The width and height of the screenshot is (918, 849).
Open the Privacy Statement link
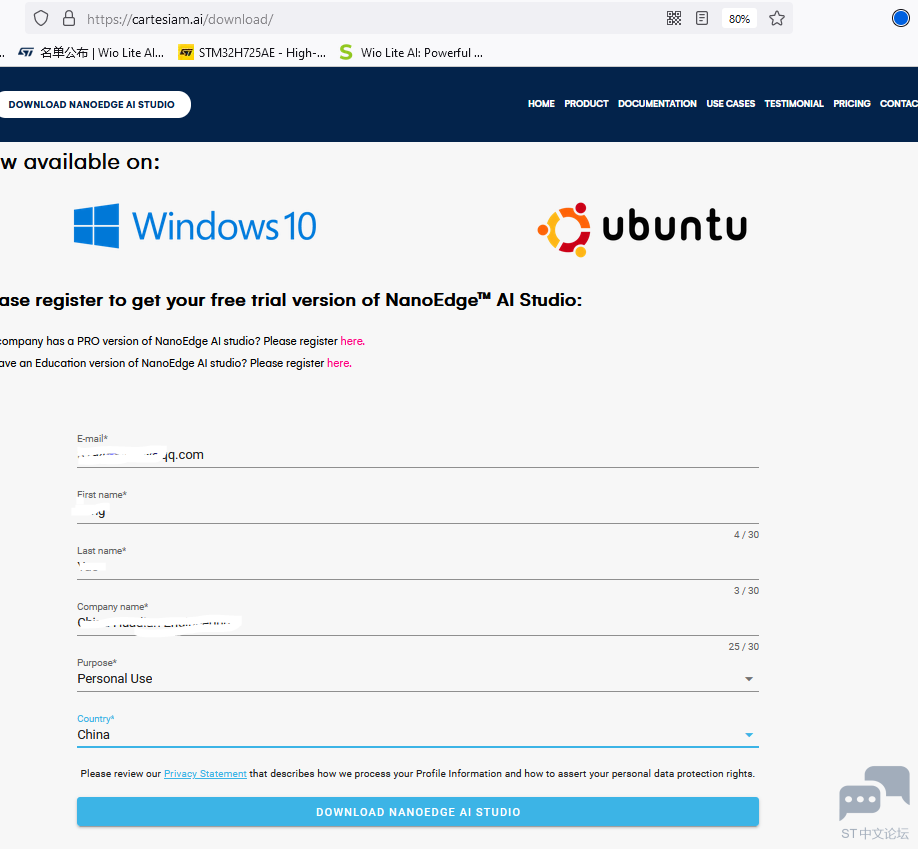(x=205, y=774)
